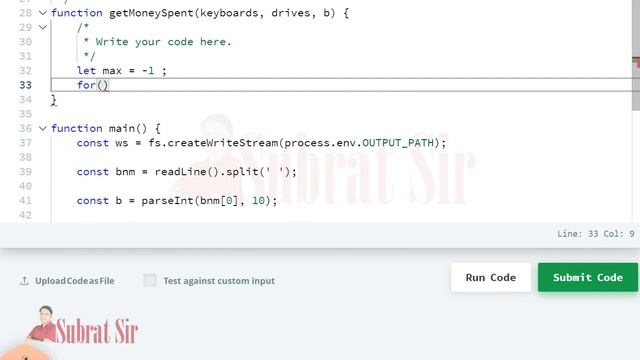This screenshot has height=360, width=640.
Task: Click line number 41 in the gutter
Action: [25, 201]
